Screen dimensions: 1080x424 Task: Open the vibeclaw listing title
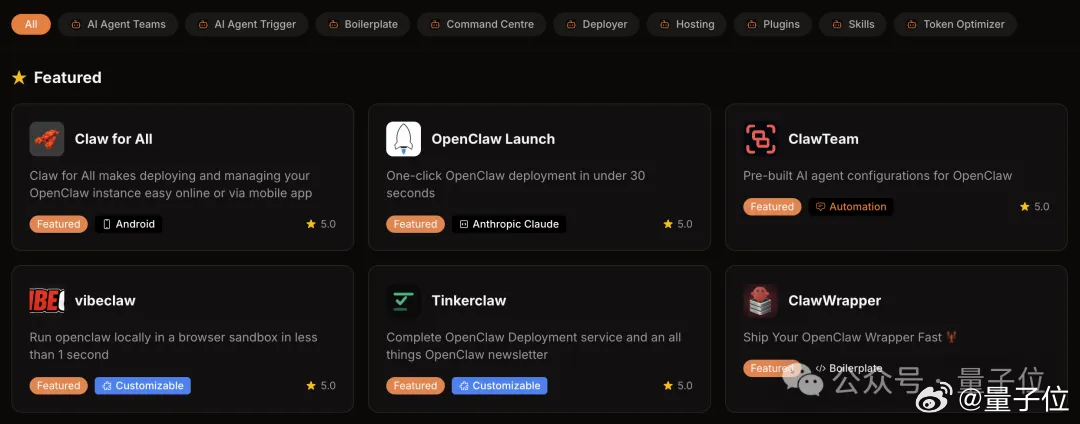pyautogui.click(x=105, y=301)
